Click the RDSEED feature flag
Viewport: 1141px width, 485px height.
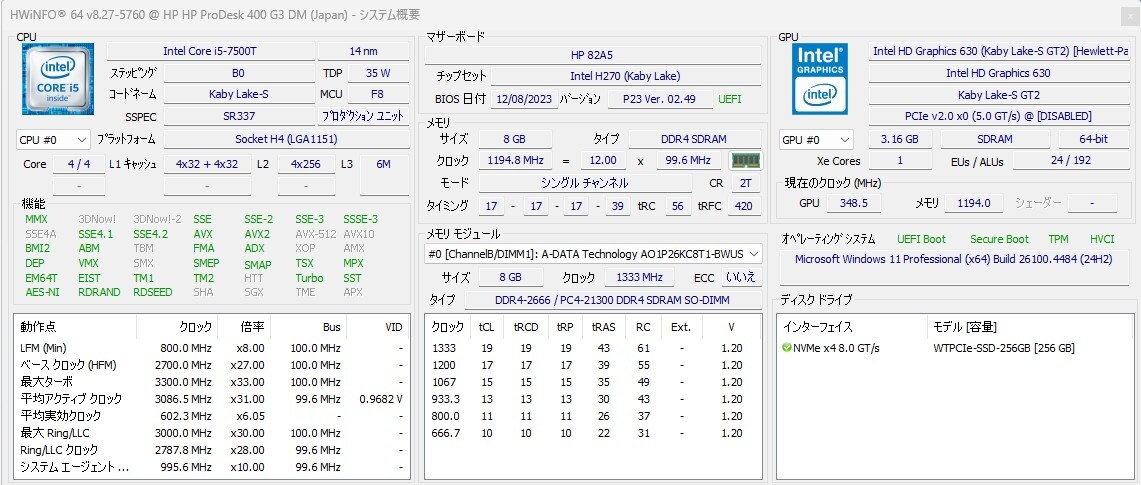click(x=153, y=292)
